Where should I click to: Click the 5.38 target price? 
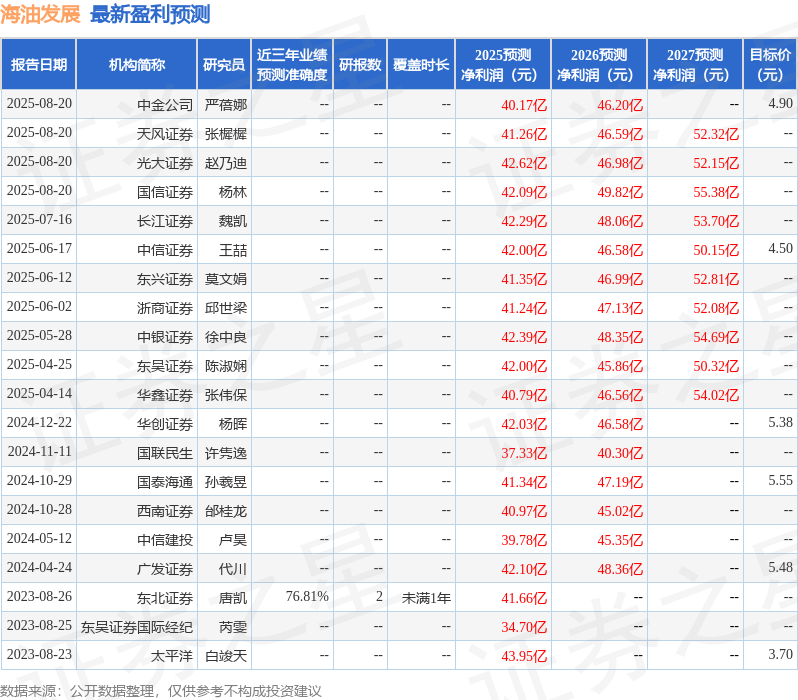coord(780,423)
